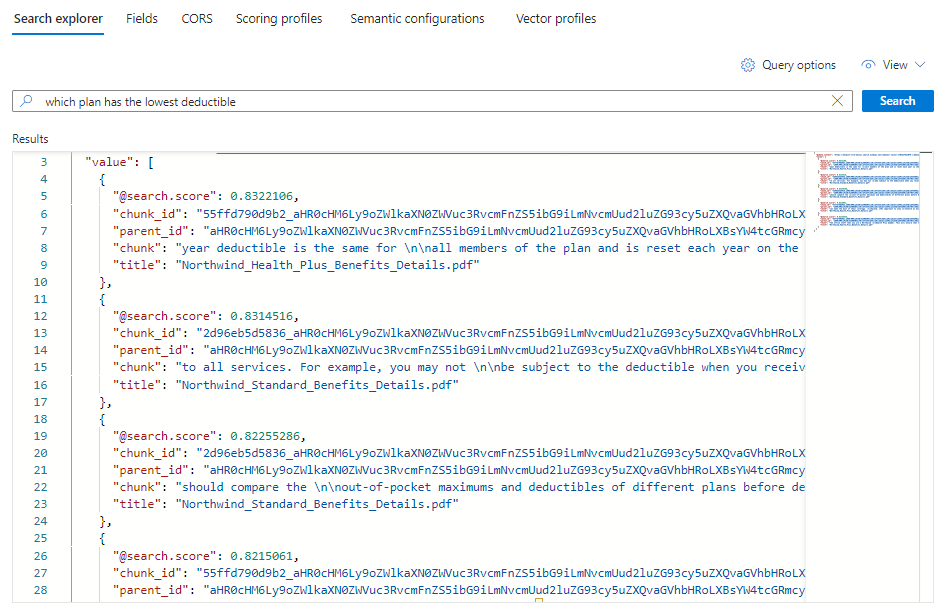Click chunk_id value on line 6
Viewport: 941px width, 608px height.
(x=501, y=214)
